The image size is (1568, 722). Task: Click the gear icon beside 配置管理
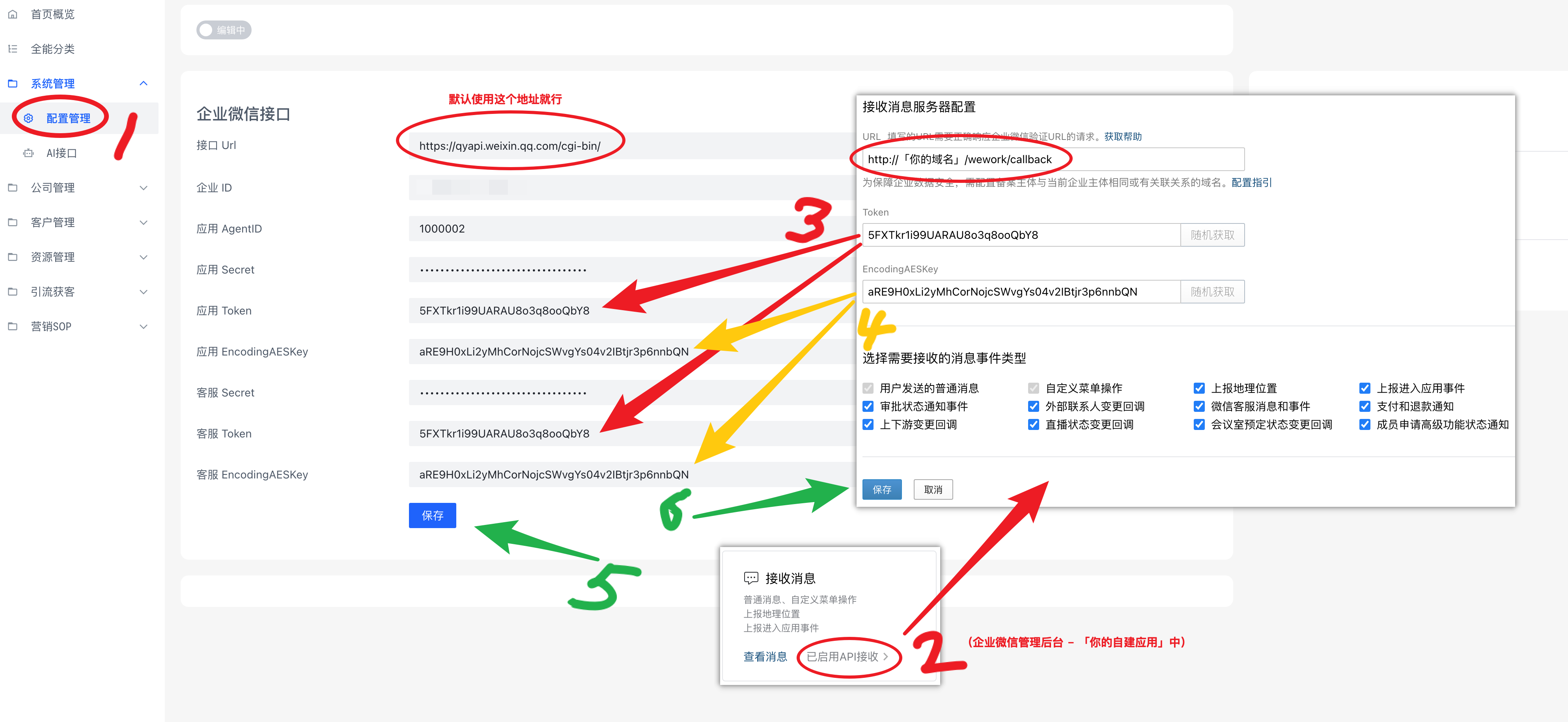point(29,118)
